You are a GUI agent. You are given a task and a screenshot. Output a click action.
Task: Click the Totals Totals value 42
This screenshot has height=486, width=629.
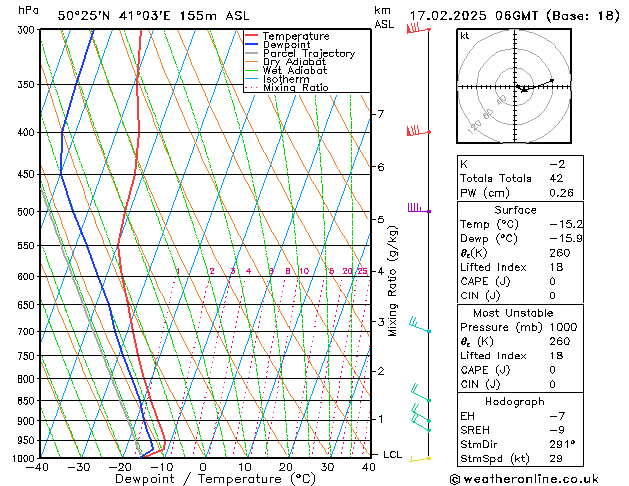tap(556, 178)
